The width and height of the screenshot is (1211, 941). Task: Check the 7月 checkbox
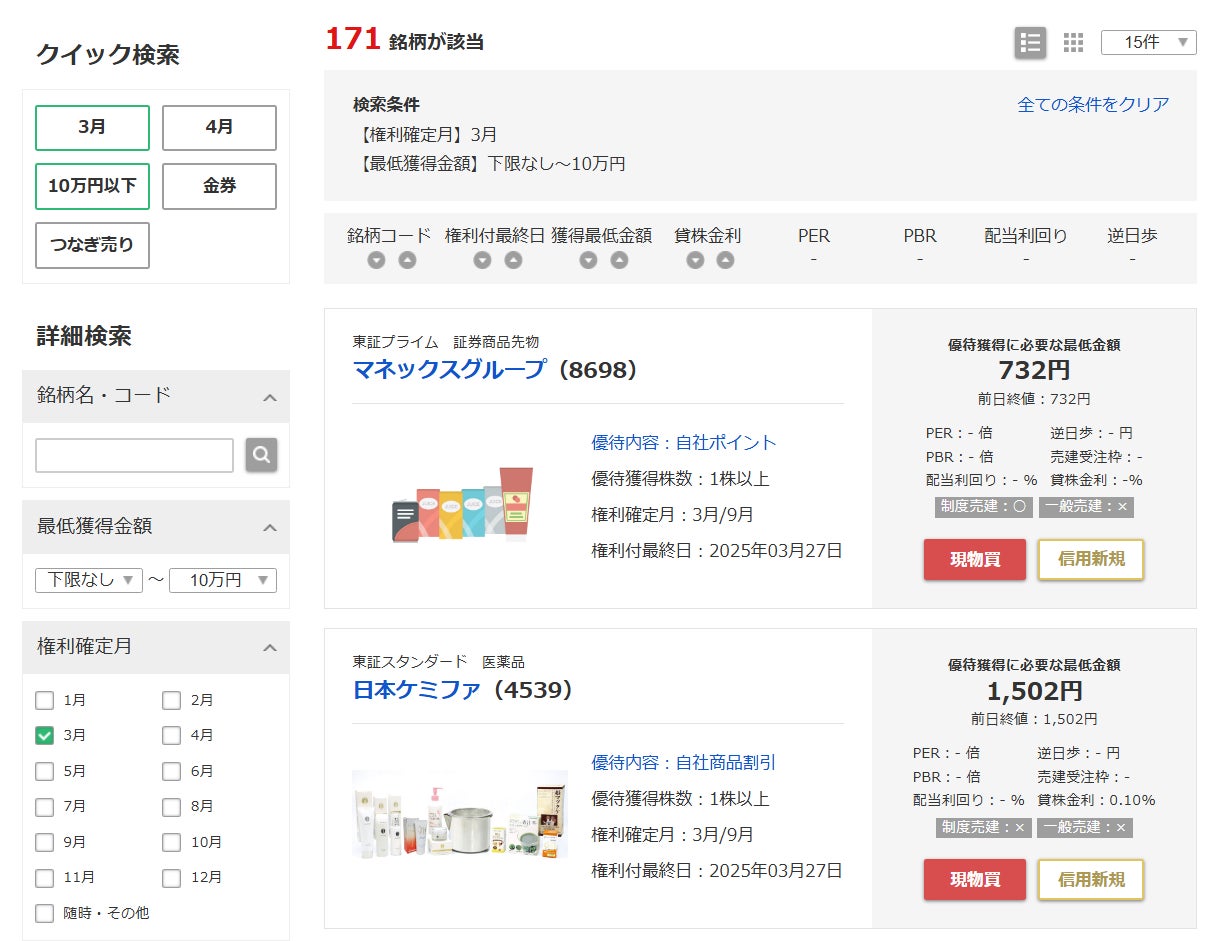tap(44, 806)
